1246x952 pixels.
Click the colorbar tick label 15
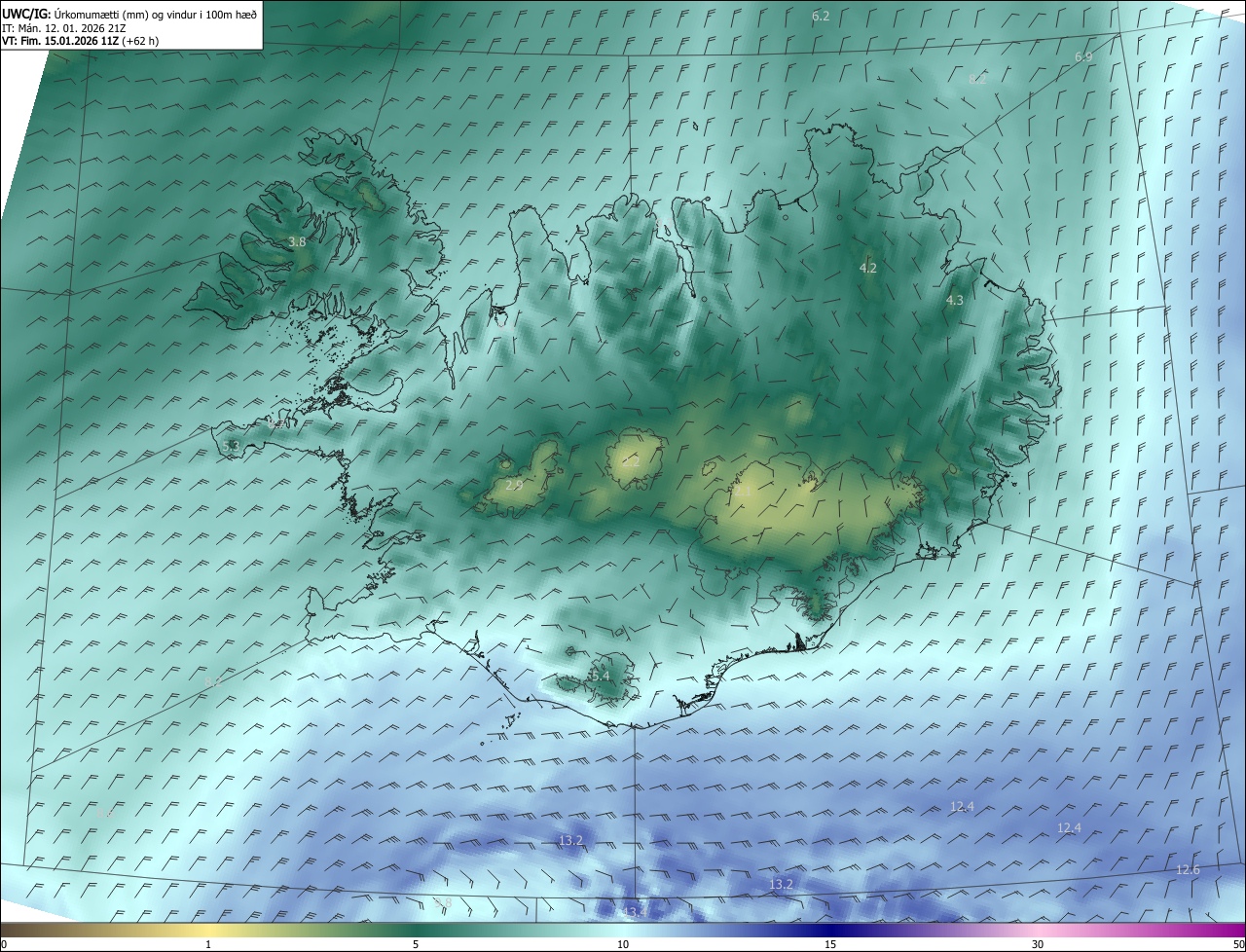coord(830,944)
